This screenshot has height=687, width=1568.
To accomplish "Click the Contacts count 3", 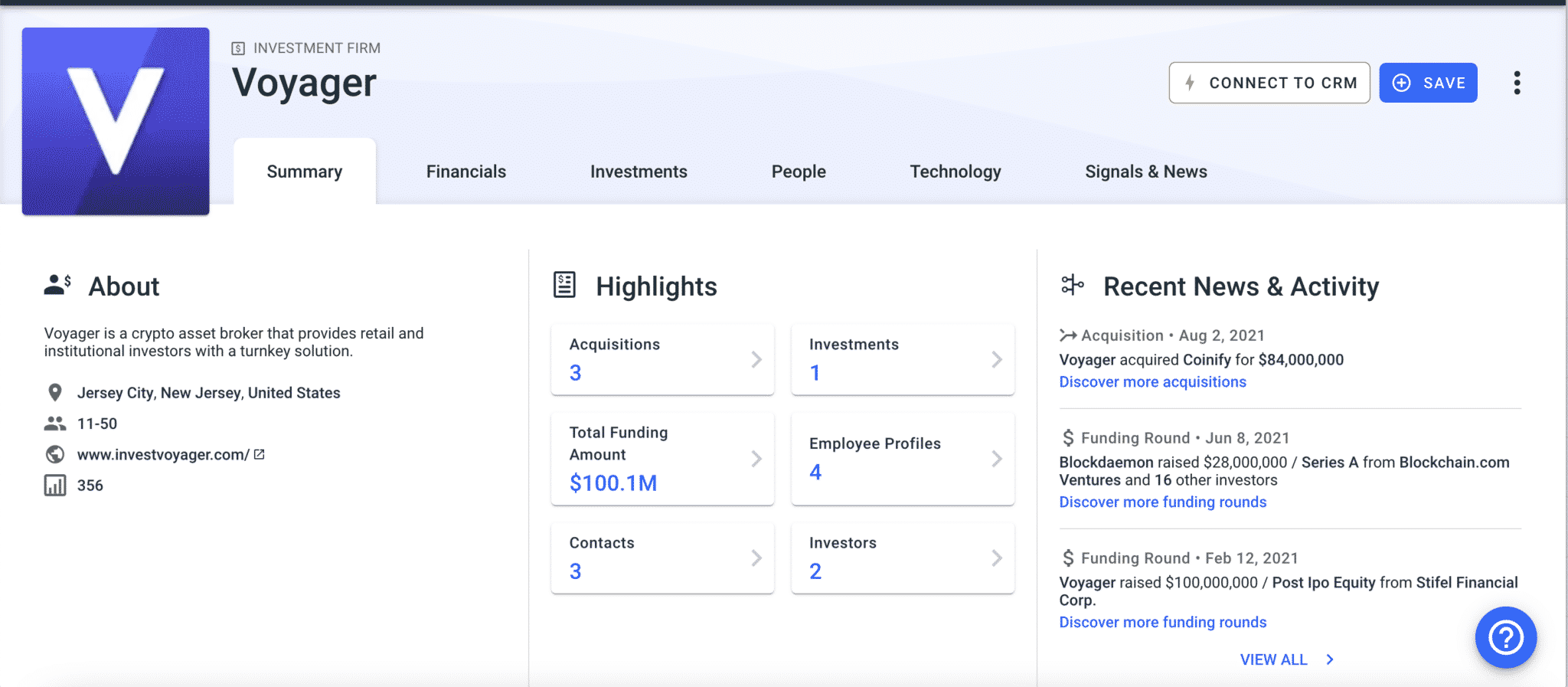I will (x=576, y=571).
